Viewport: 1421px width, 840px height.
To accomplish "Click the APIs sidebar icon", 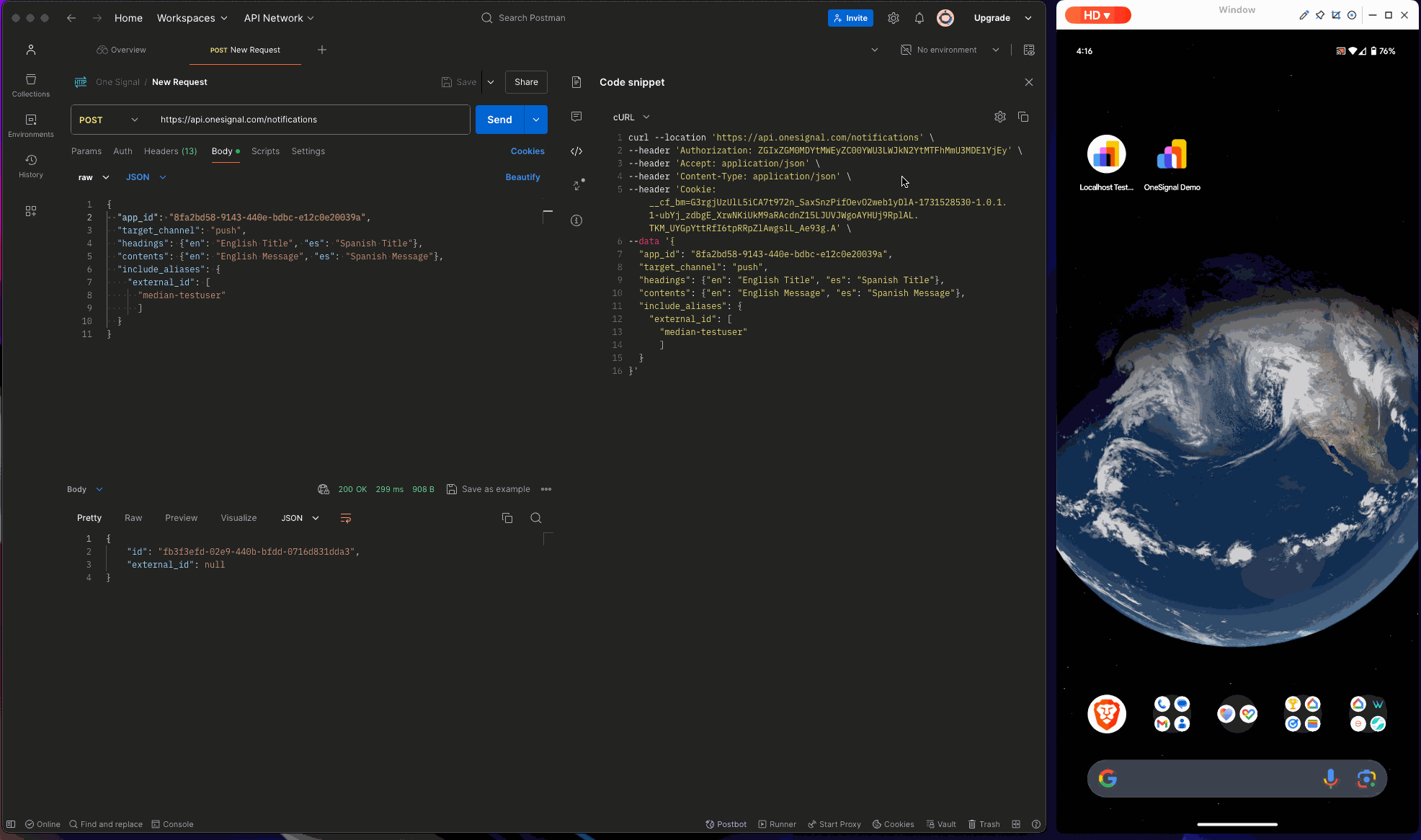I will click(30, 211).
